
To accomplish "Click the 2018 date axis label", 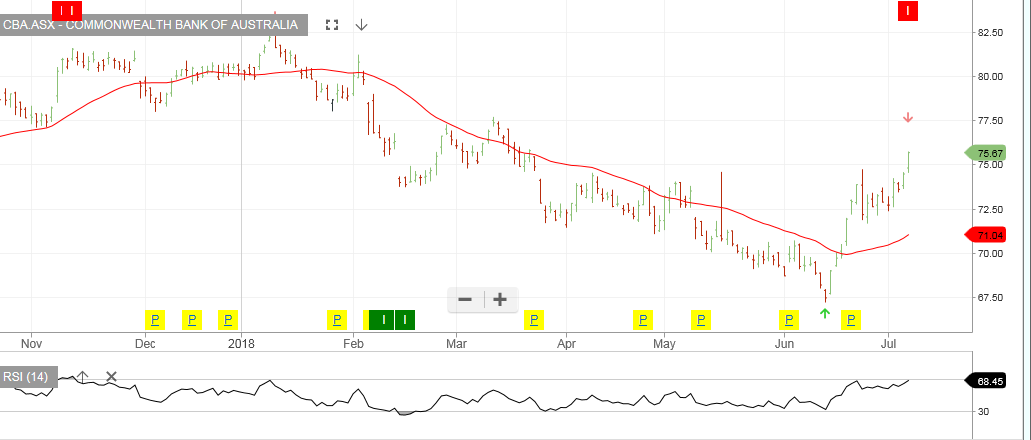I will [241, 343].
